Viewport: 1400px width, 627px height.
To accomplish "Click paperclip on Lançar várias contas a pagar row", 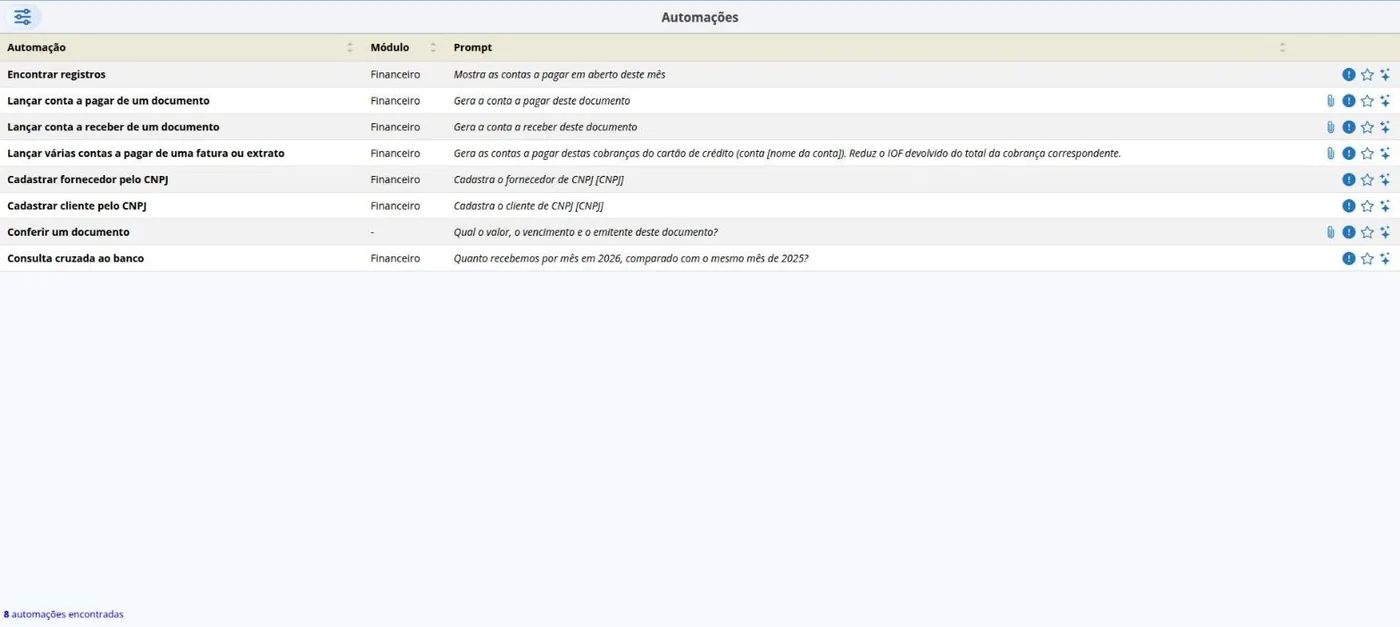I will point(1330,153).
